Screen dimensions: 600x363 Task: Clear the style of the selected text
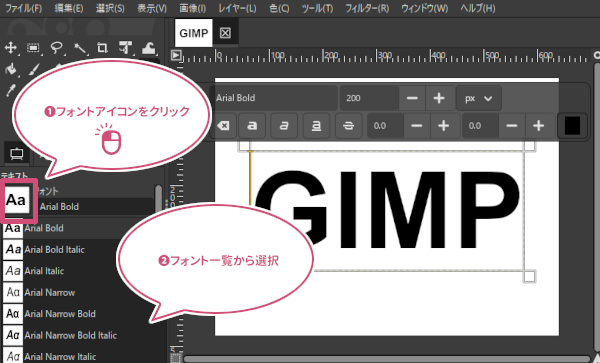click(223, 125)
